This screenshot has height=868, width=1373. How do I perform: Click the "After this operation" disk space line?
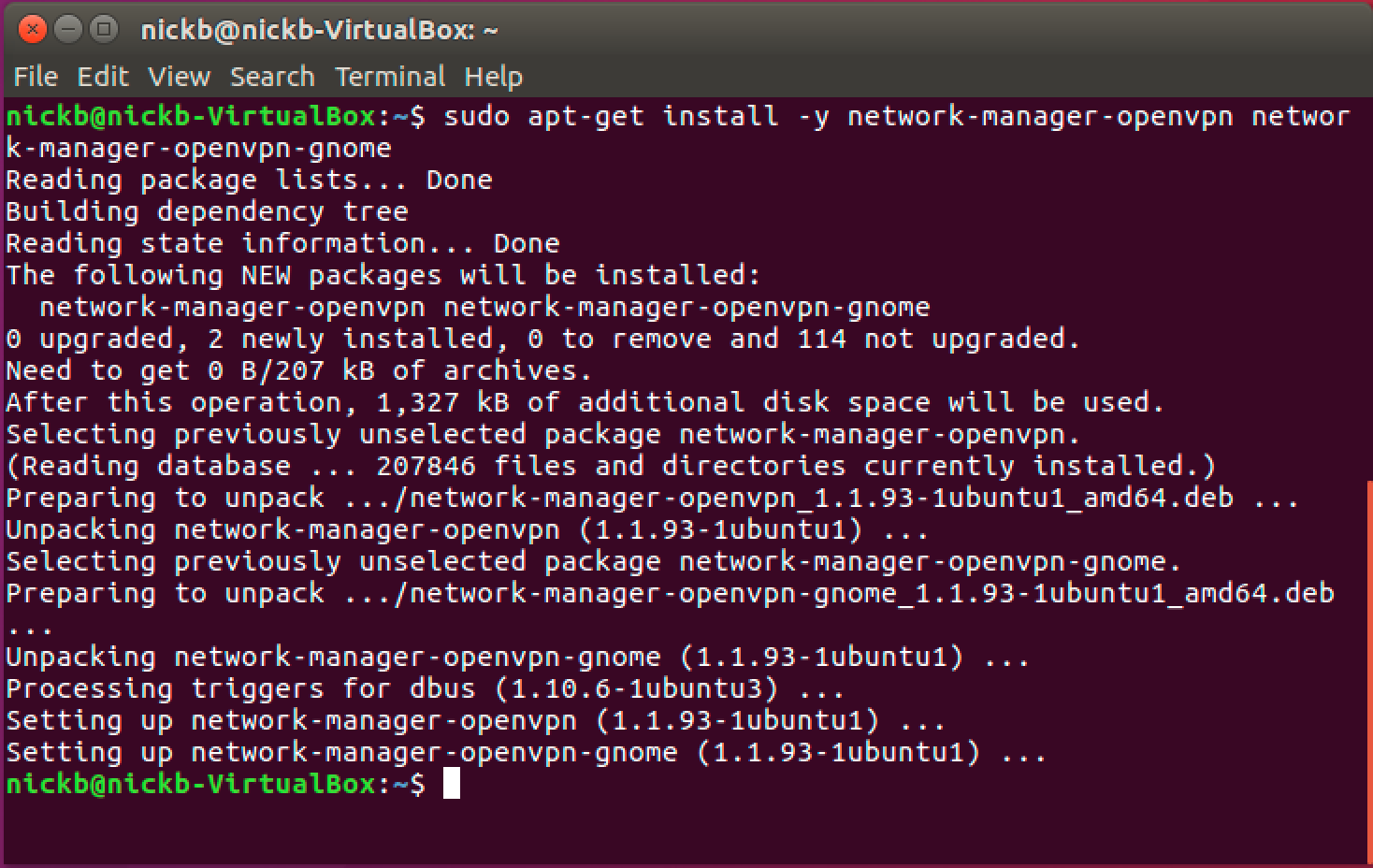coord(585,402)
